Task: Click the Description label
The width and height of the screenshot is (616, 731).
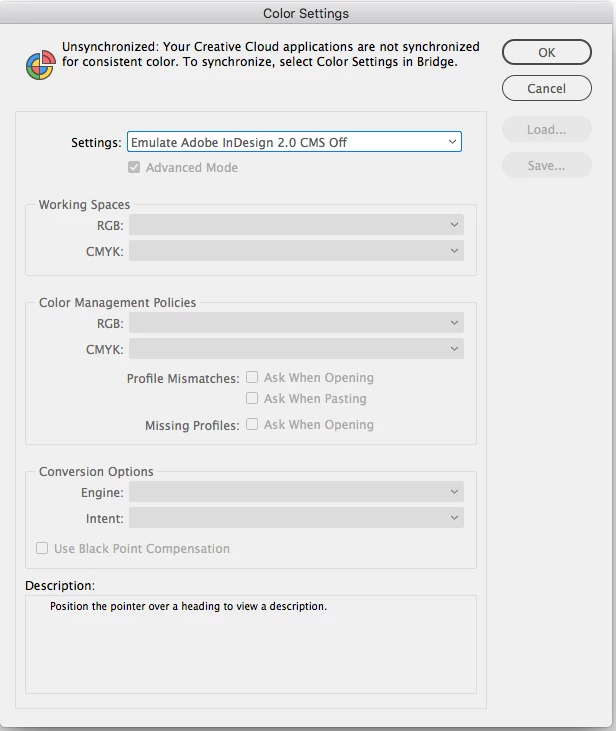Action: [60, 586]
